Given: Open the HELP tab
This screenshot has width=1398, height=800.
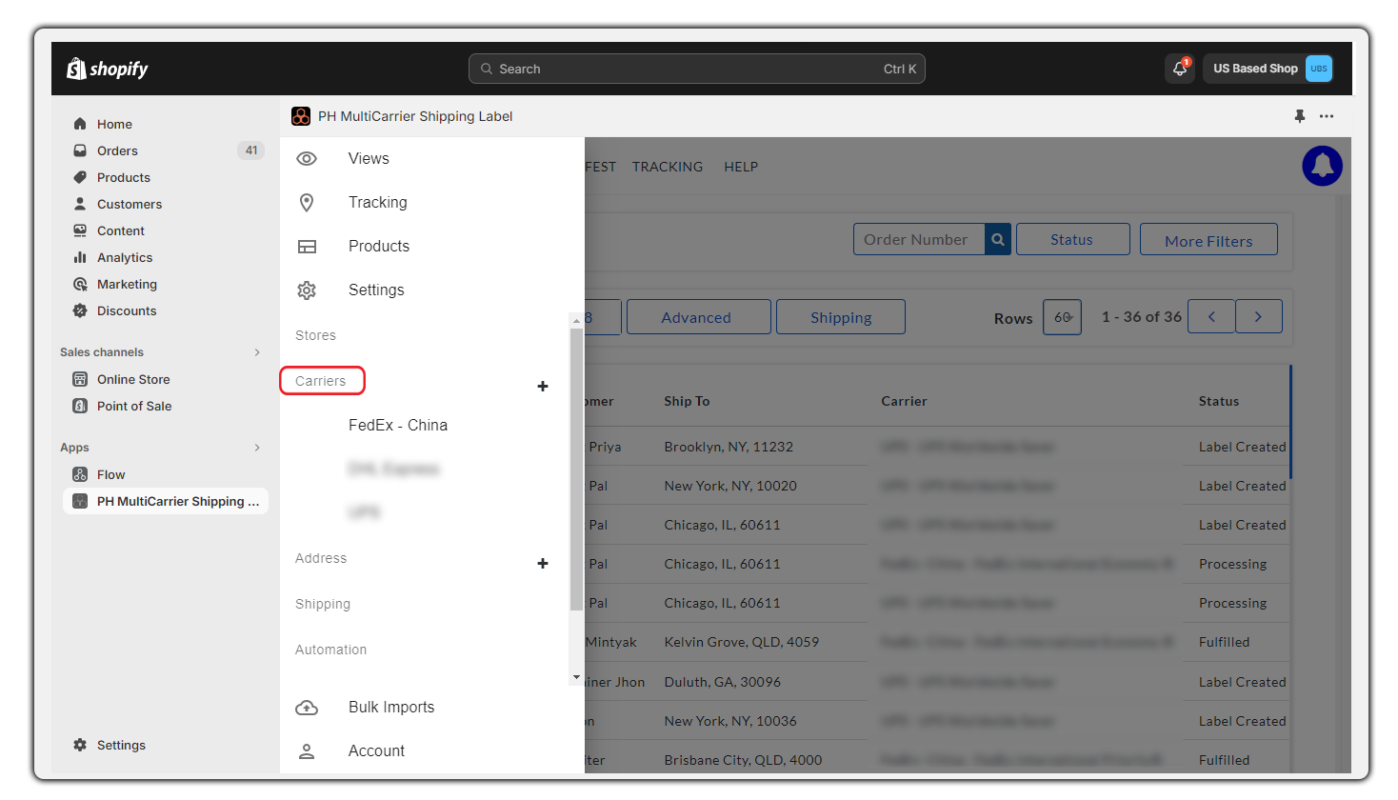Looking at the screenshot, I should [x=741, y=167].
